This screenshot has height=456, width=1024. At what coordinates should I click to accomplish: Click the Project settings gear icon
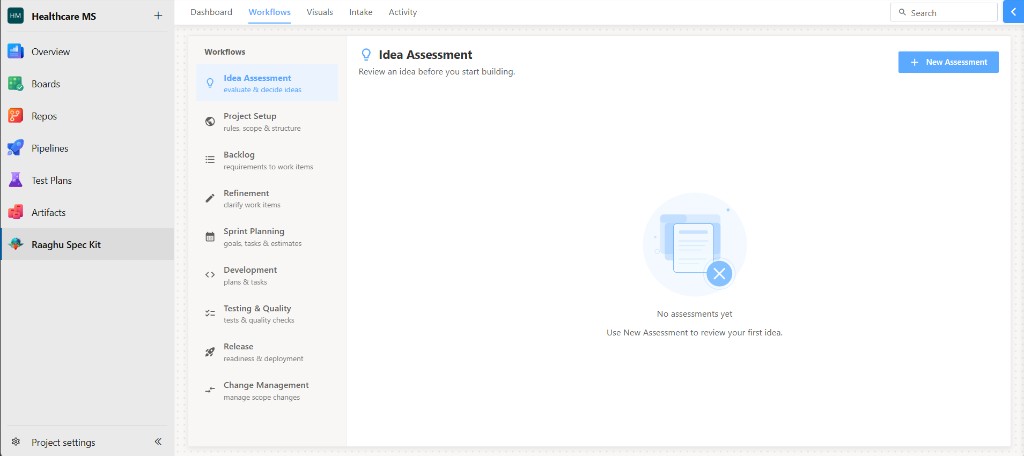16,442
